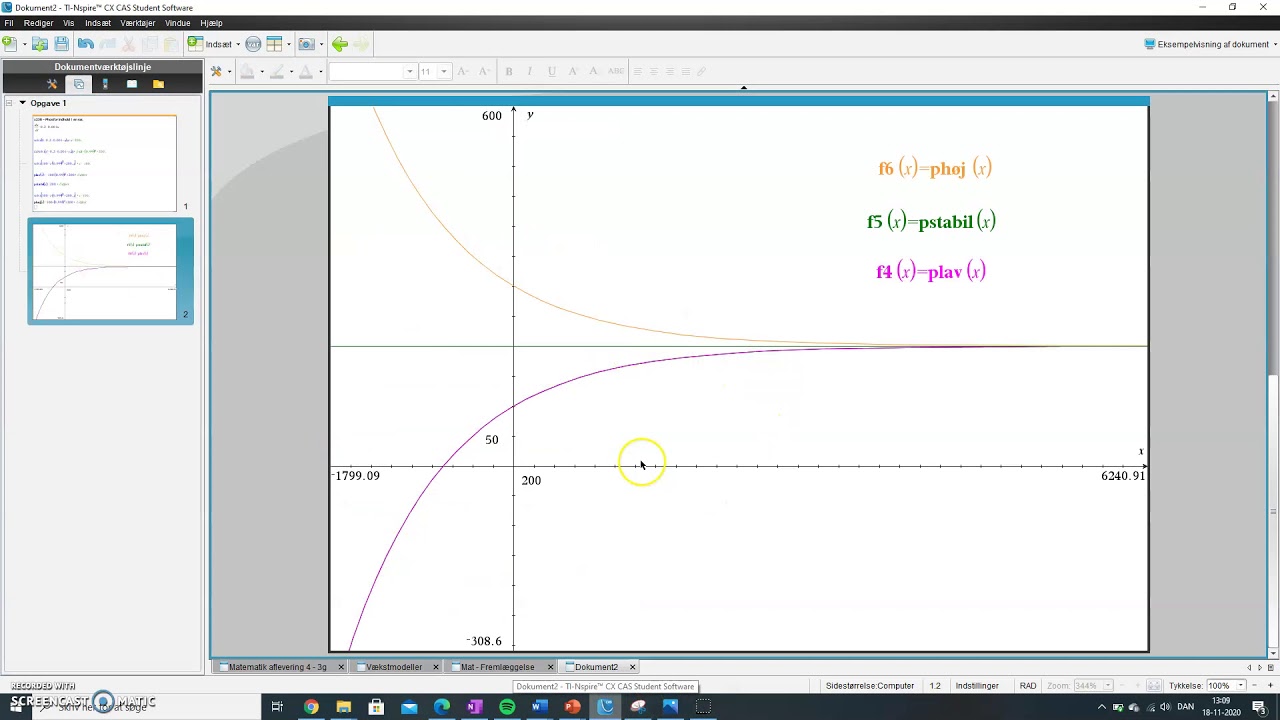
Task: Click the page layout icon
Action: (x=274, y=44)
